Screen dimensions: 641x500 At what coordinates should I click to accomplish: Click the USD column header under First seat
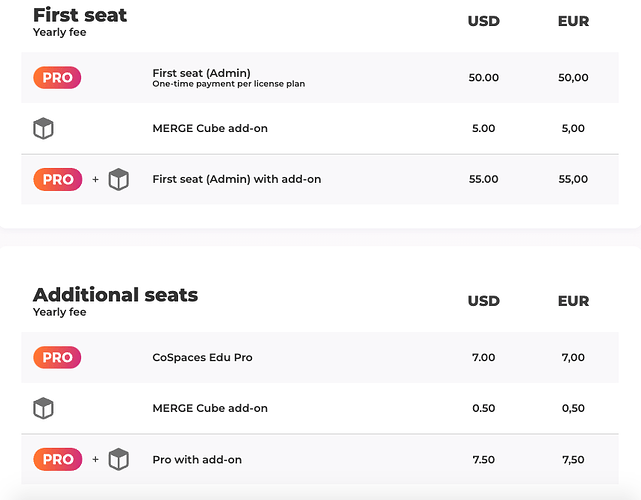483,21
